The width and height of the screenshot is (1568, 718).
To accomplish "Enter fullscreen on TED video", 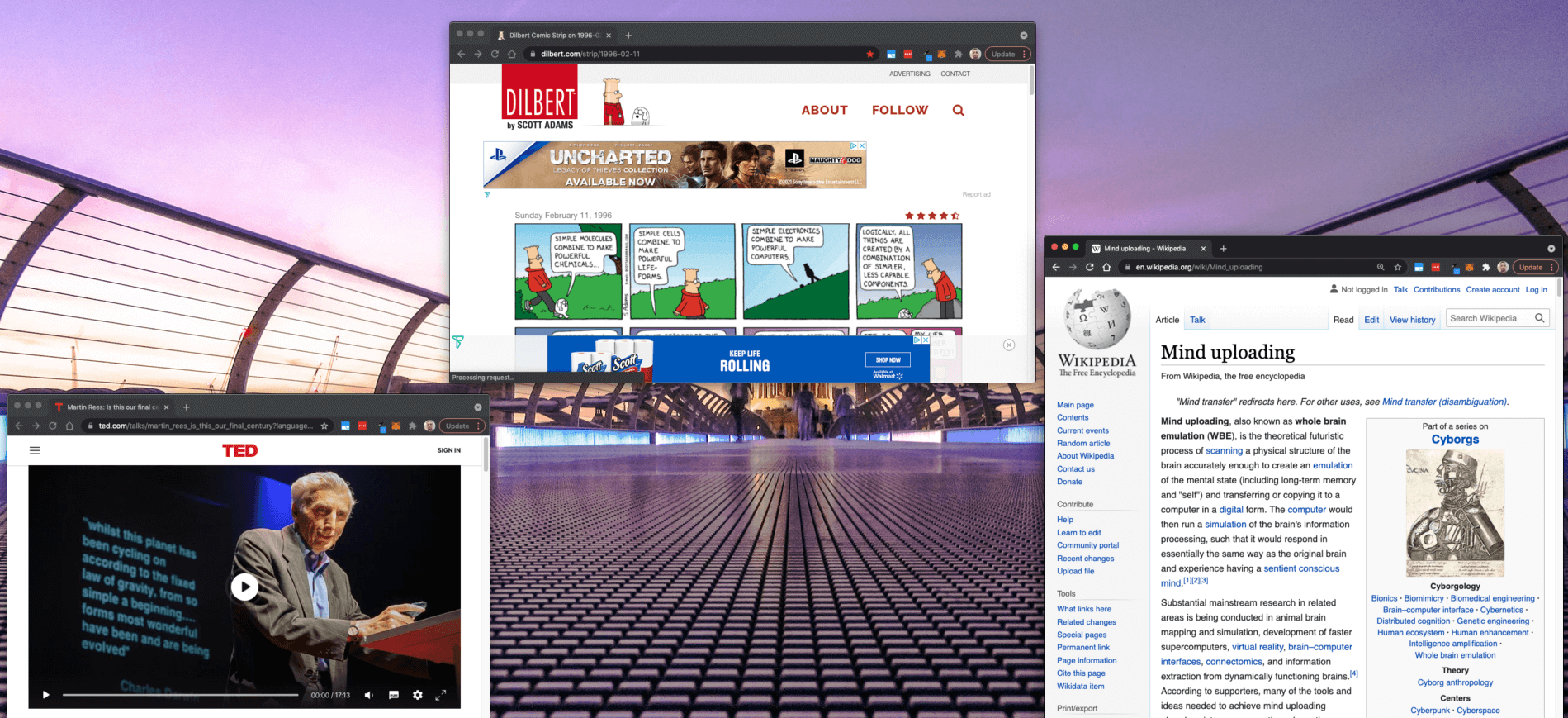I will tap(441, 695).
